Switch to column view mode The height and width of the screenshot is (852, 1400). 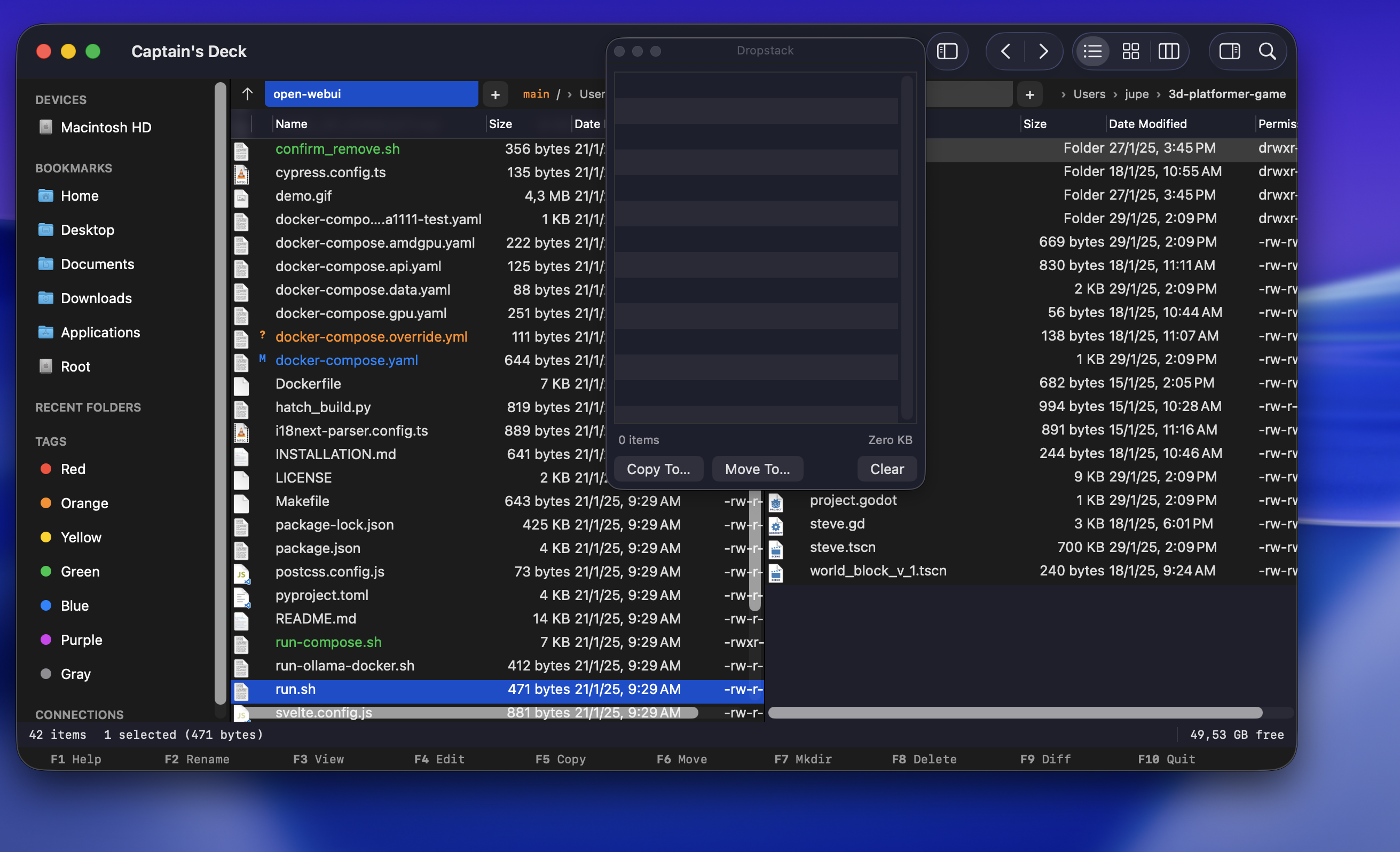(x=1168, y=51)
